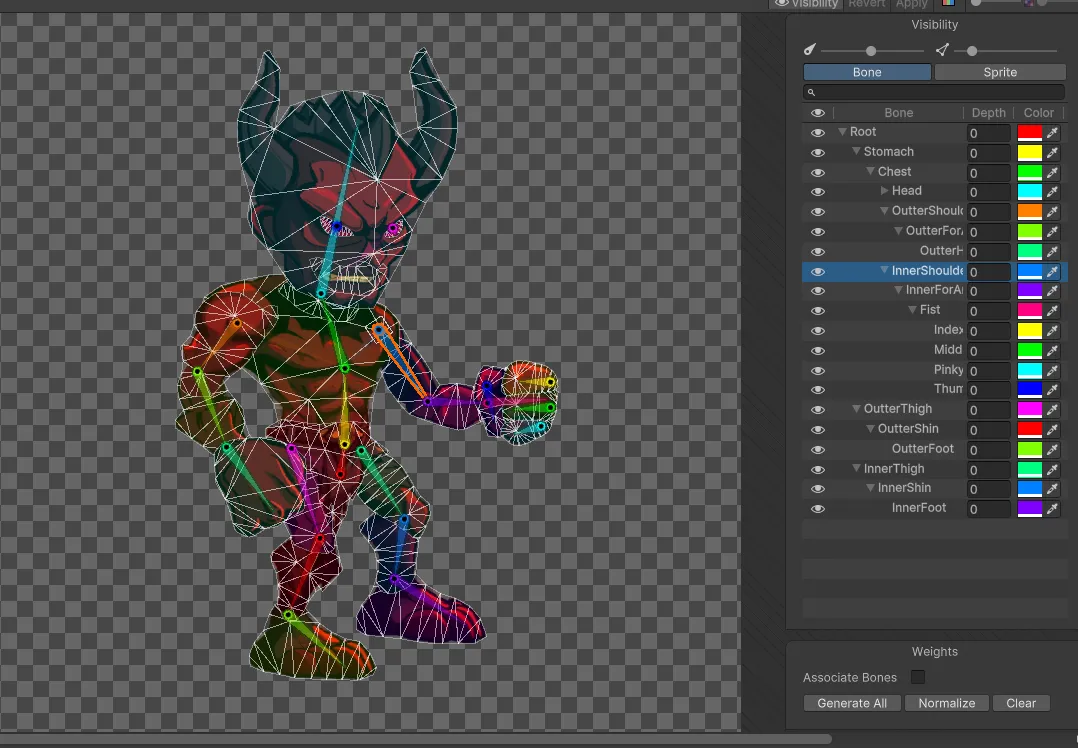Click the Normalize button
1078x748 pixels.
tap(946, 703)
